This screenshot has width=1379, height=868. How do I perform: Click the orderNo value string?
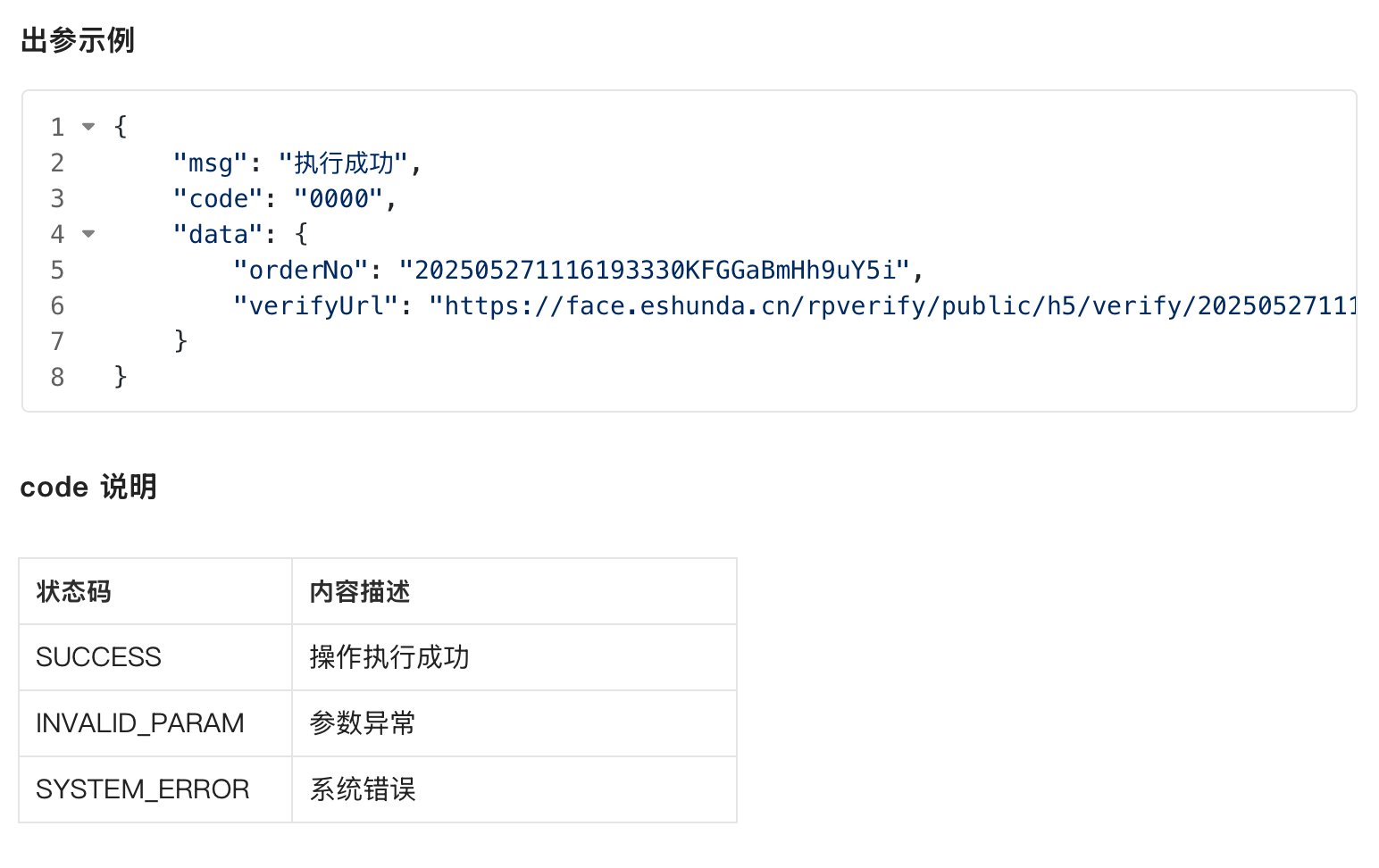(x=655, y=271)
